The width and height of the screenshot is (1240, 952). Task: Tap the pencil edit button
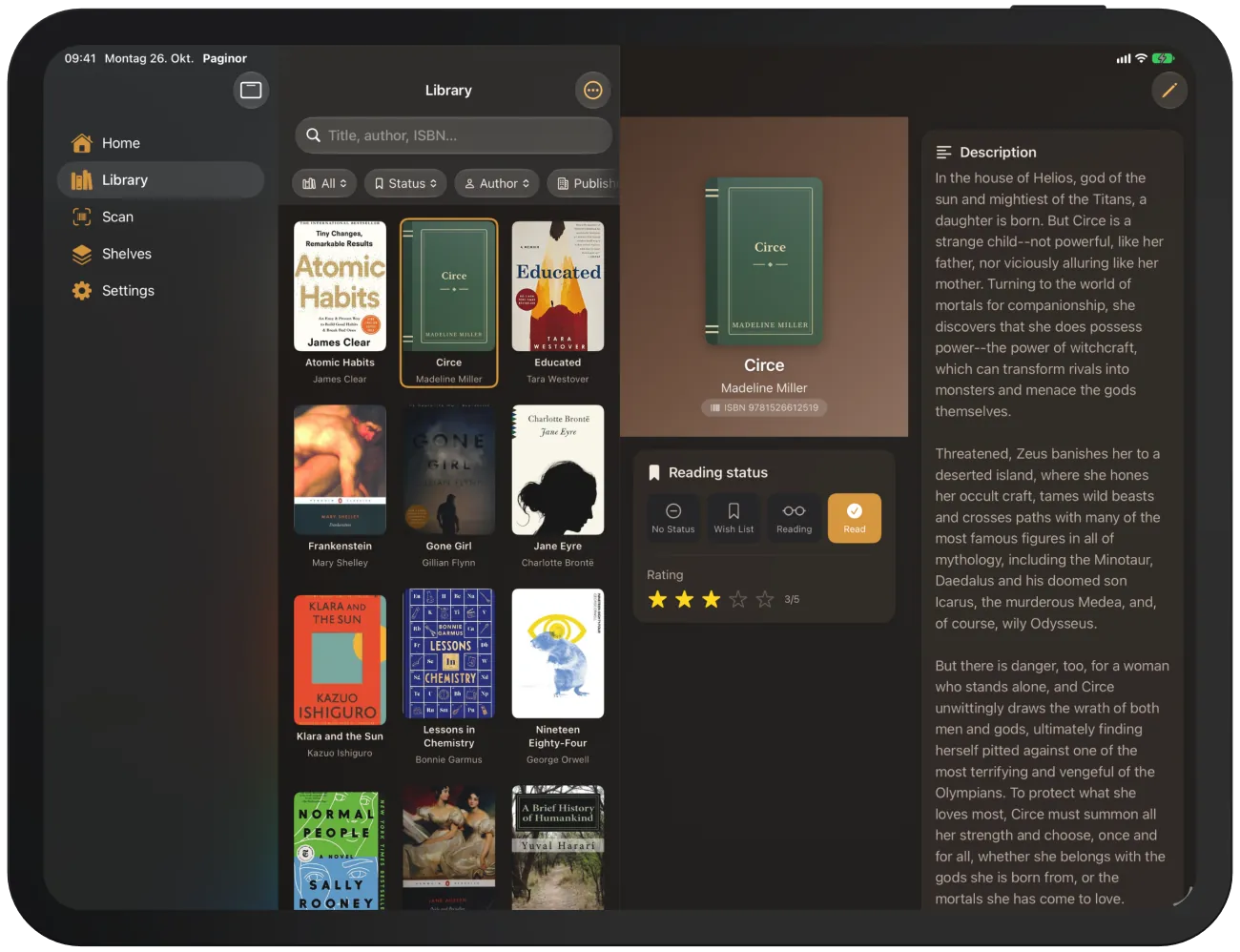click(1169, 91)
